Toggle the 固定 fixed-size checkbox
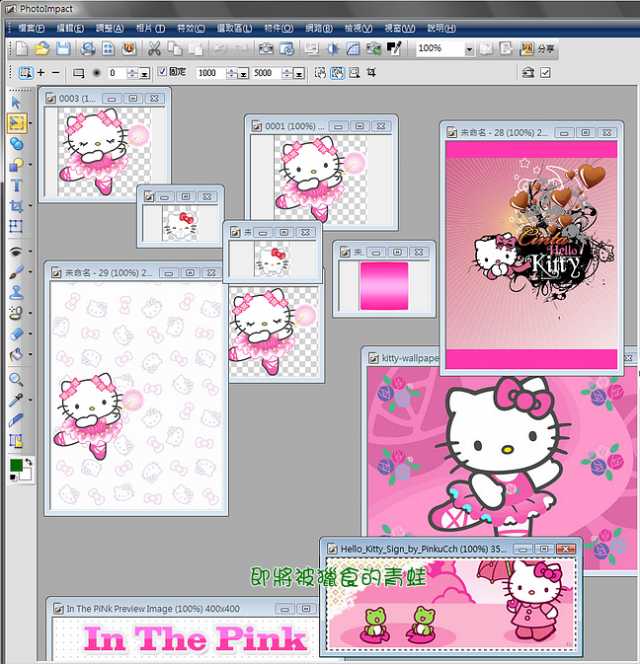 tap(162, 72)
